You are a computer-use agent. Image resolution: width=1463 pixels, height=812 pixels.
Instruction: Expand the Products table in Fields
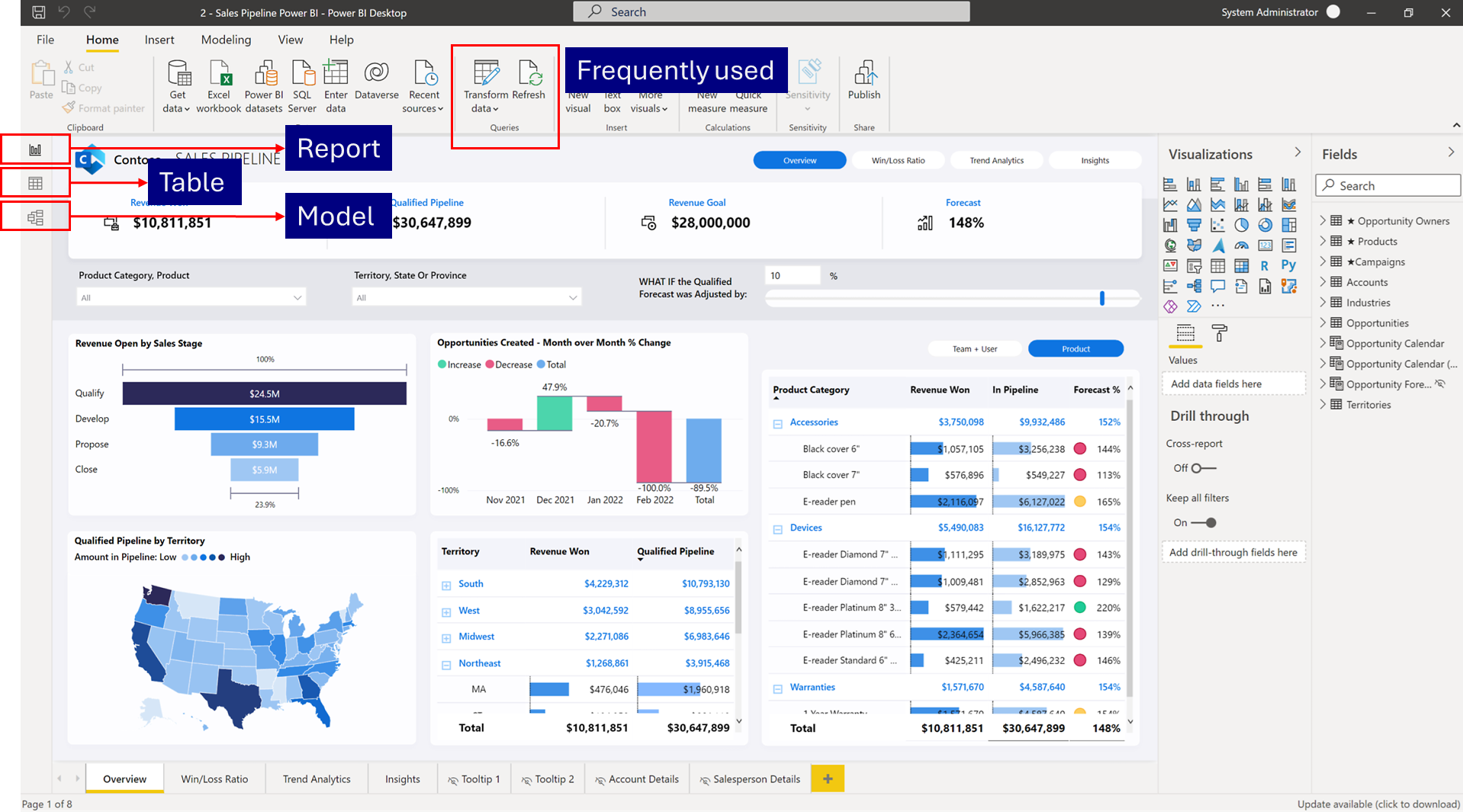pyautogui.click(x=1323, y=241)
